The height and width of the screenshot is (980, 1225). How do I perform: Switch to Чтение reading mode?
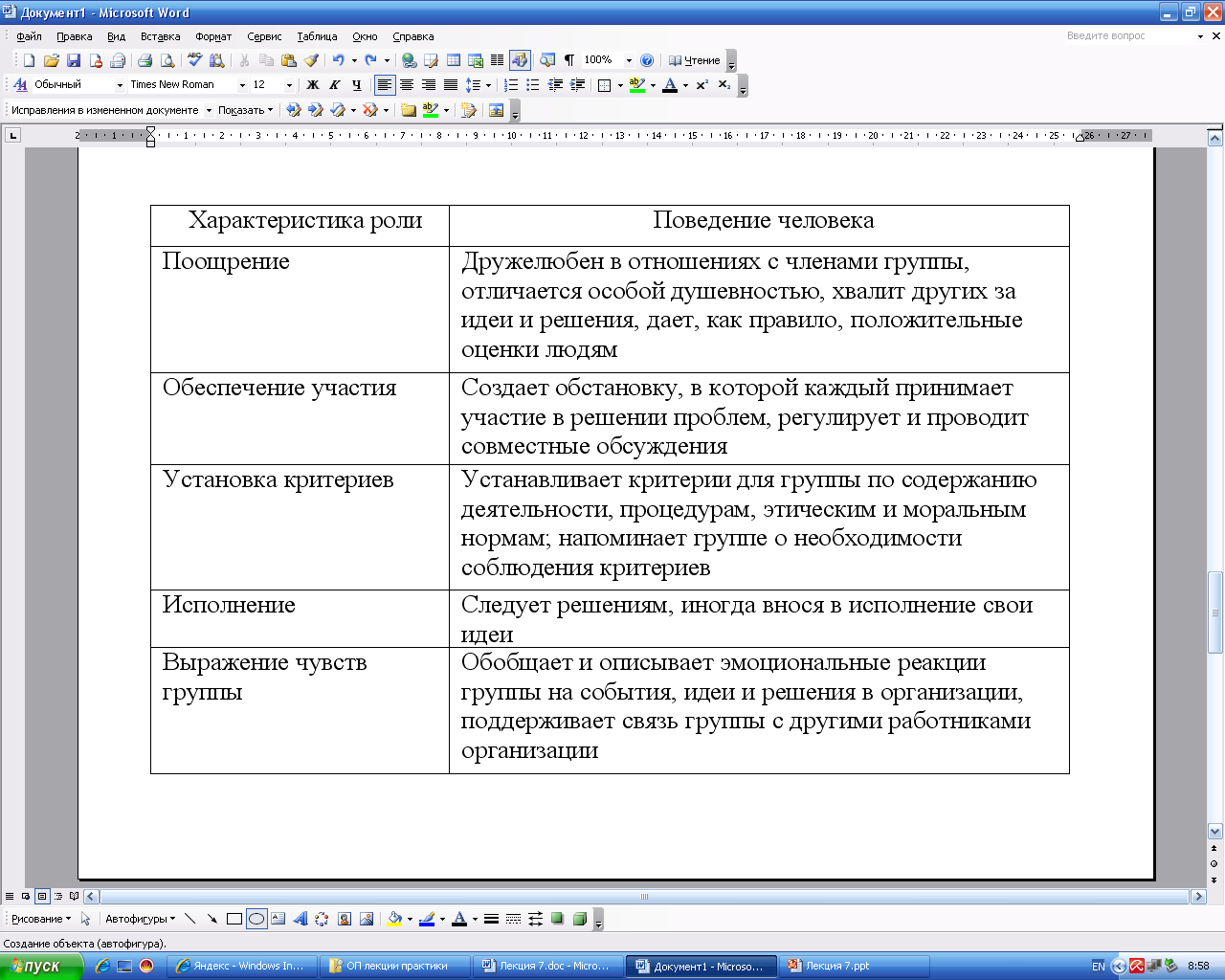point(695,60)
